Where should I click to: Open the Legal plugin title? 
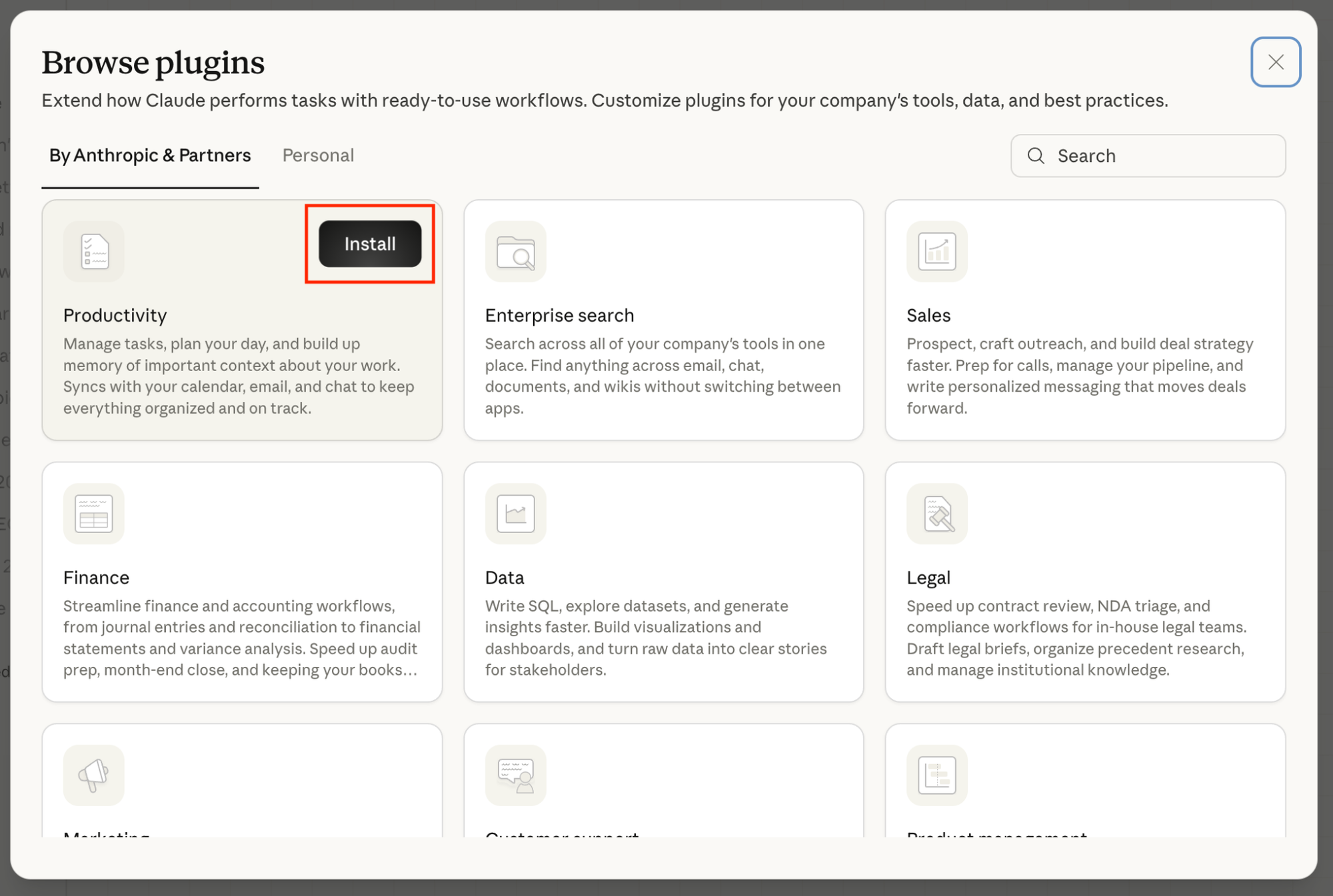pos(928,578)
